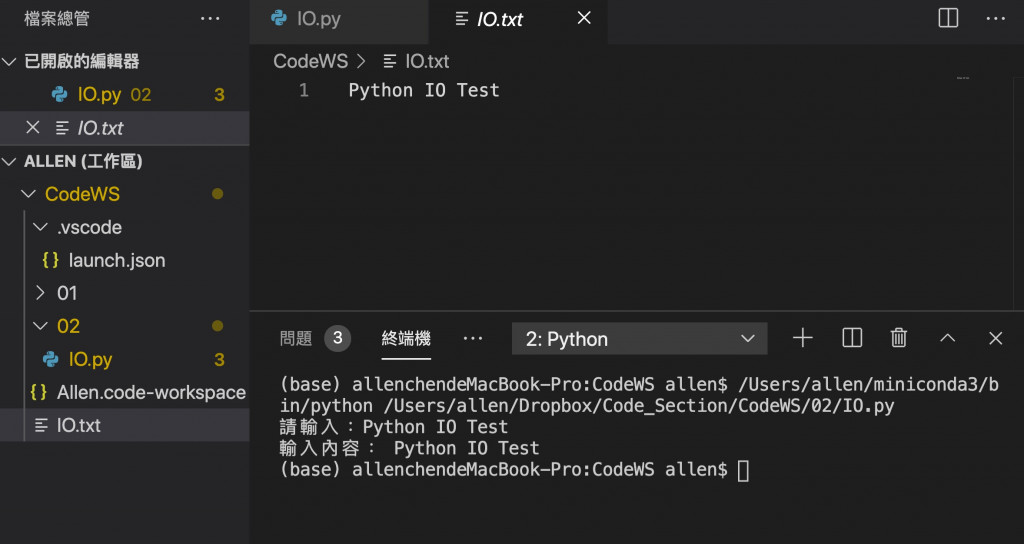This screenshot has width=1024, height=544.
Task: Kill the terminal with trash icon
Action: coord(899,338)
